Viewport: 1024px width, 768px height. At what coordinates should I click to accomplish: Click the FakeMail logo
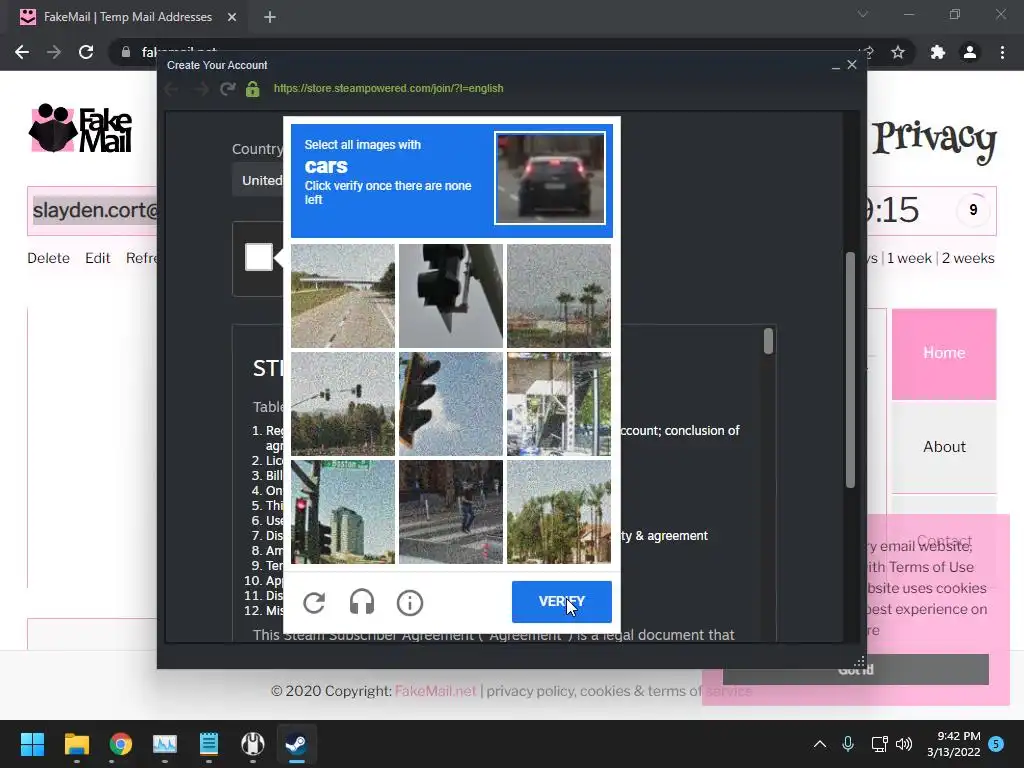(x=81, y=128)
